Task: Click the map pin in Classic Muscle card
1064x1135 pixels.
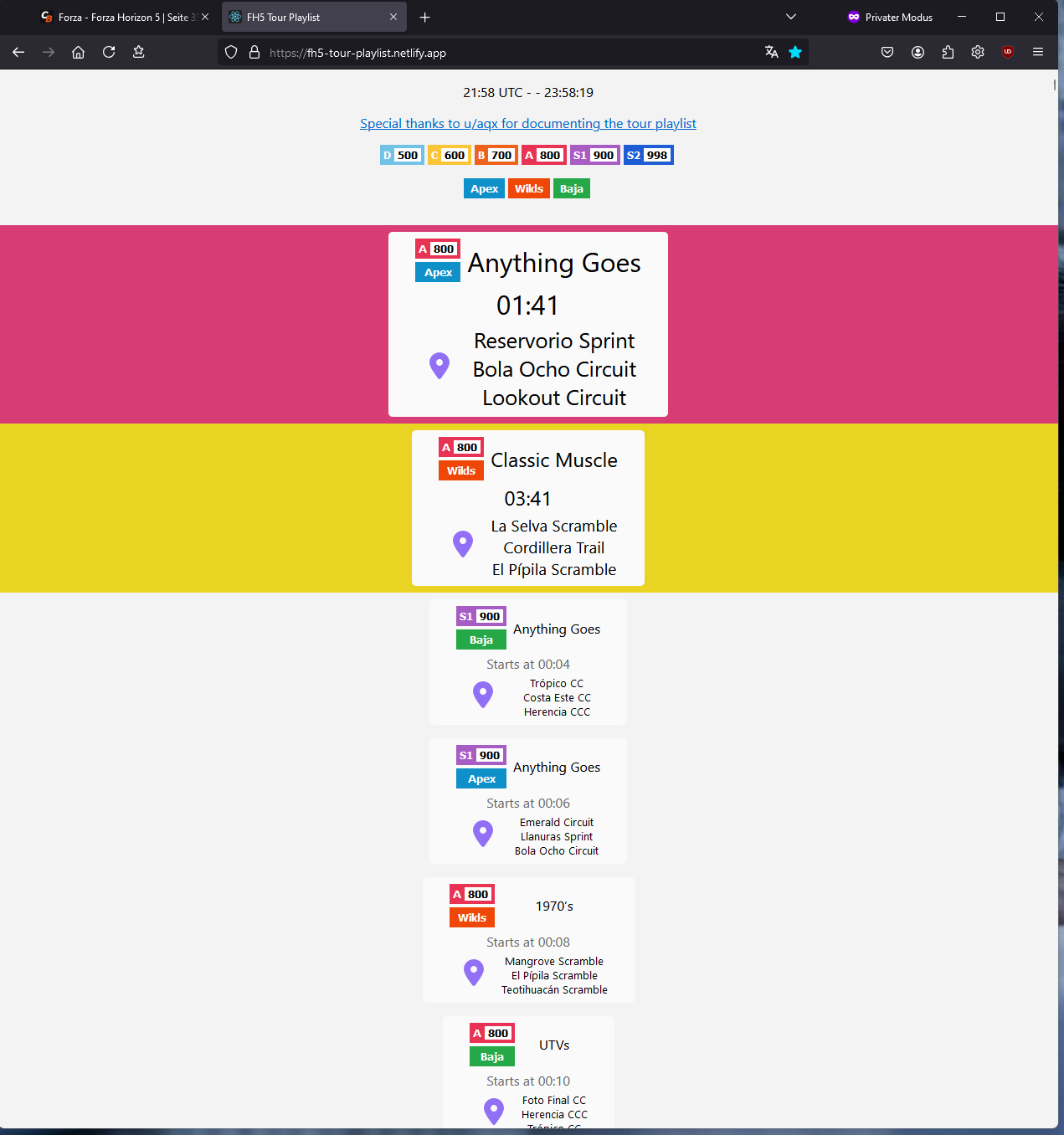Action: (463, 544)
